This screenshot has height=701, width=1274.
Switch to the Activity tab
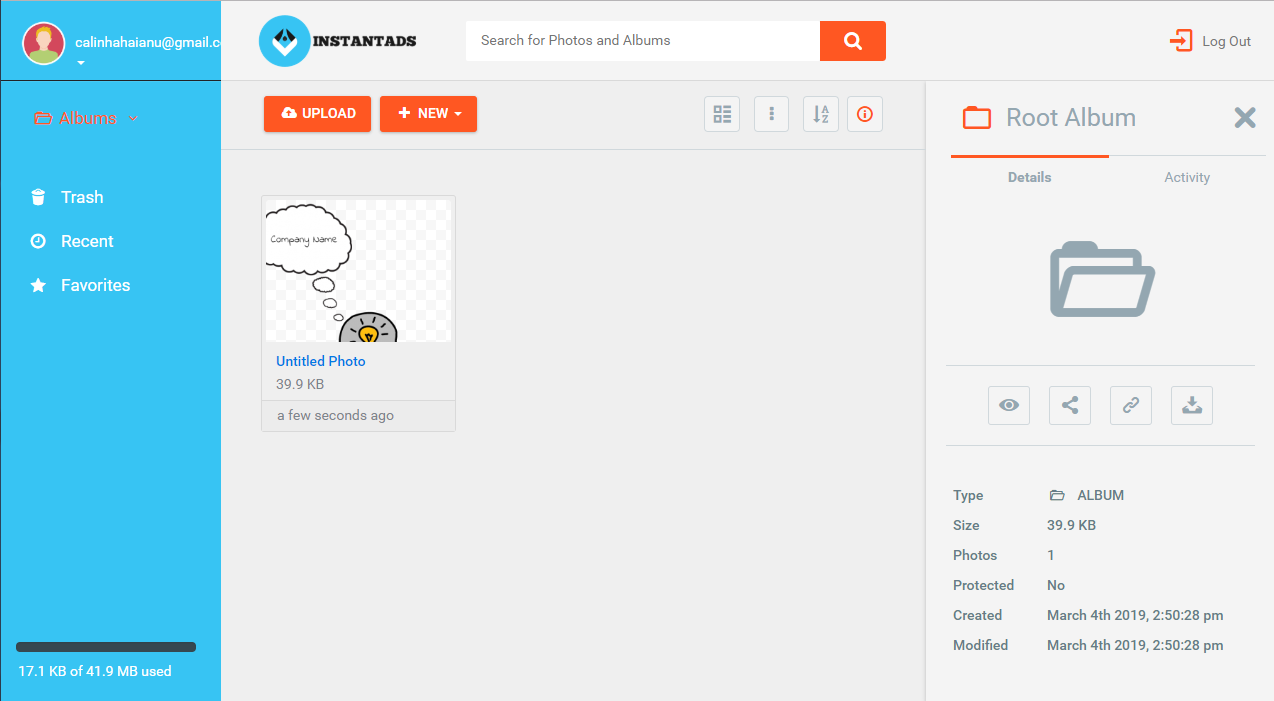pos(1187,177)
